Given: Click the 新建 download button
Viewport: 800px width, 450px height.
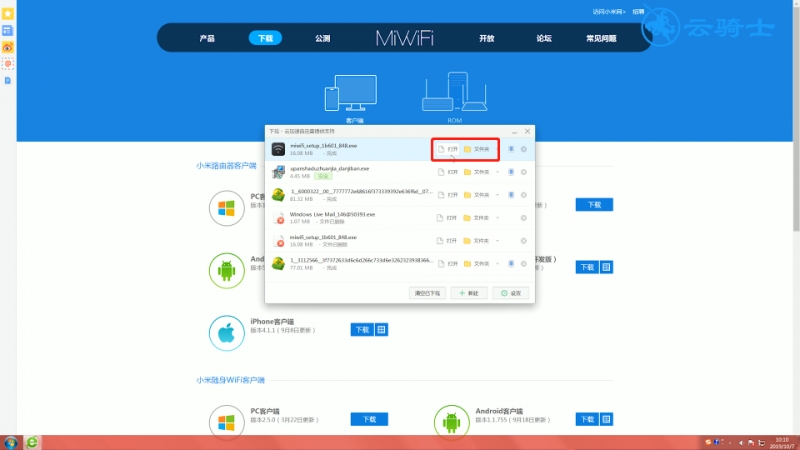Looking at the screenshot, I should click(469, 293).
